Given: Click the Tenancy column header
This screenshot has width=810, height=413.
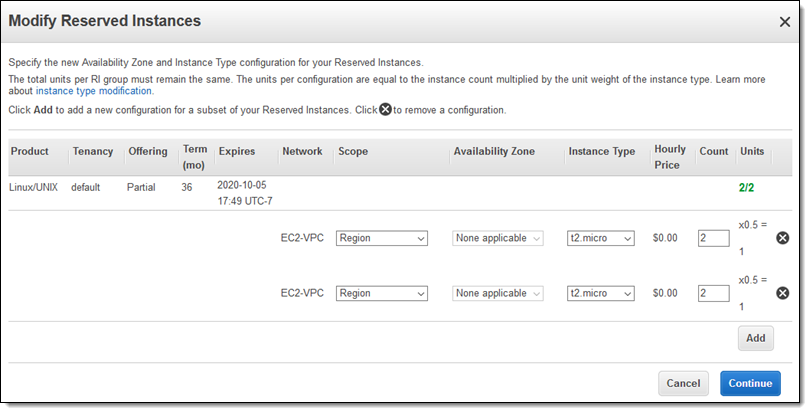Looking at the screenshot, I should (93, 151).
